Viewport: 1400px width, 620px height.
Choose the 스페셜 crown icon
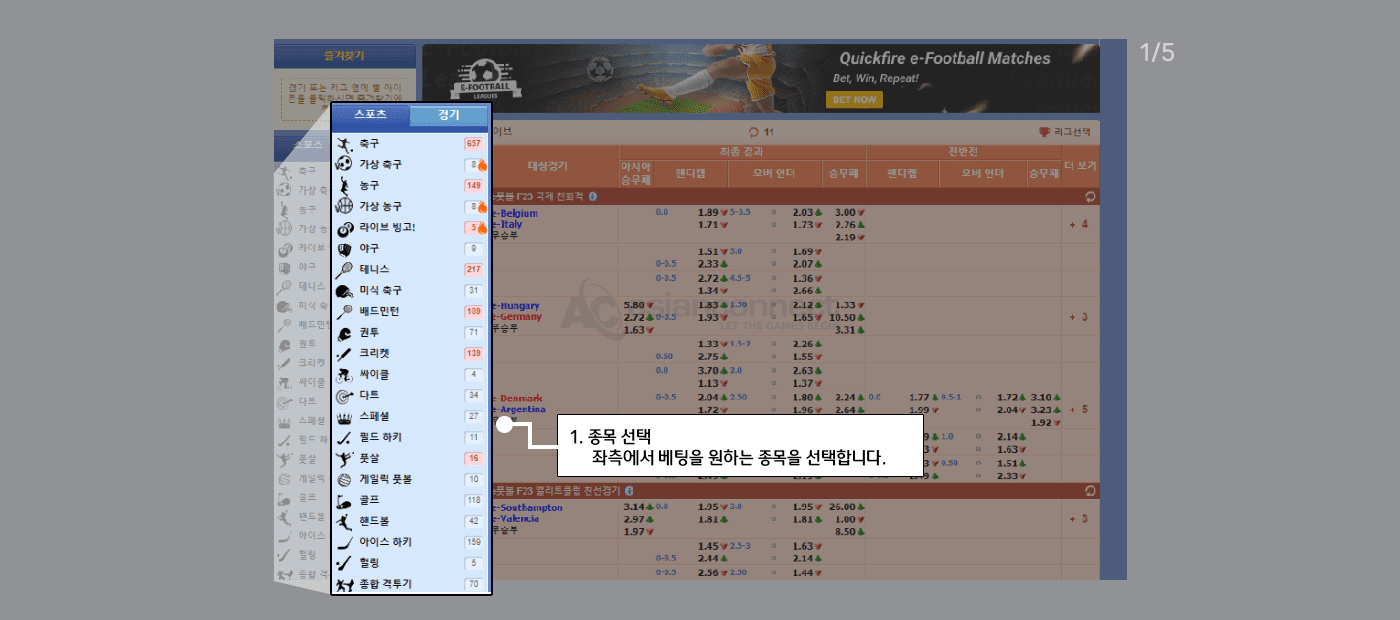(x=344, y=417)
